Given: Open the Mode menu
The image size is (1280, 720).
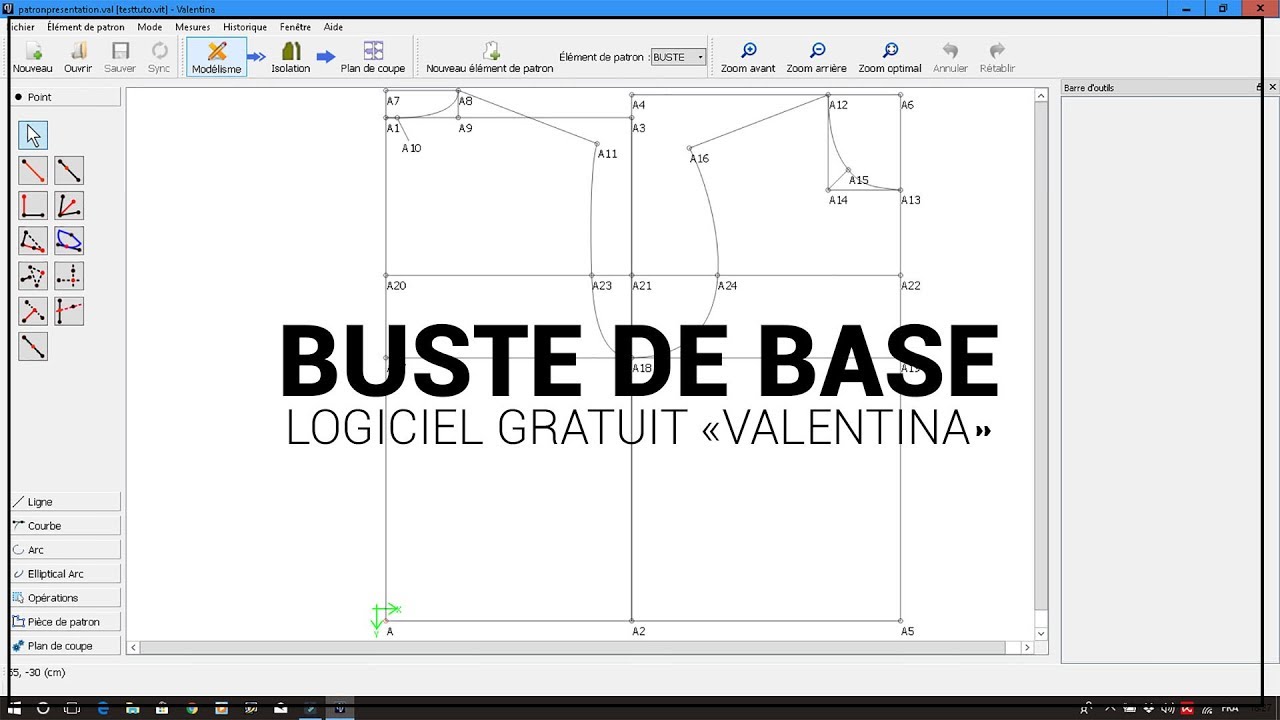Looking at the screenshot, I should pos(150,27).
